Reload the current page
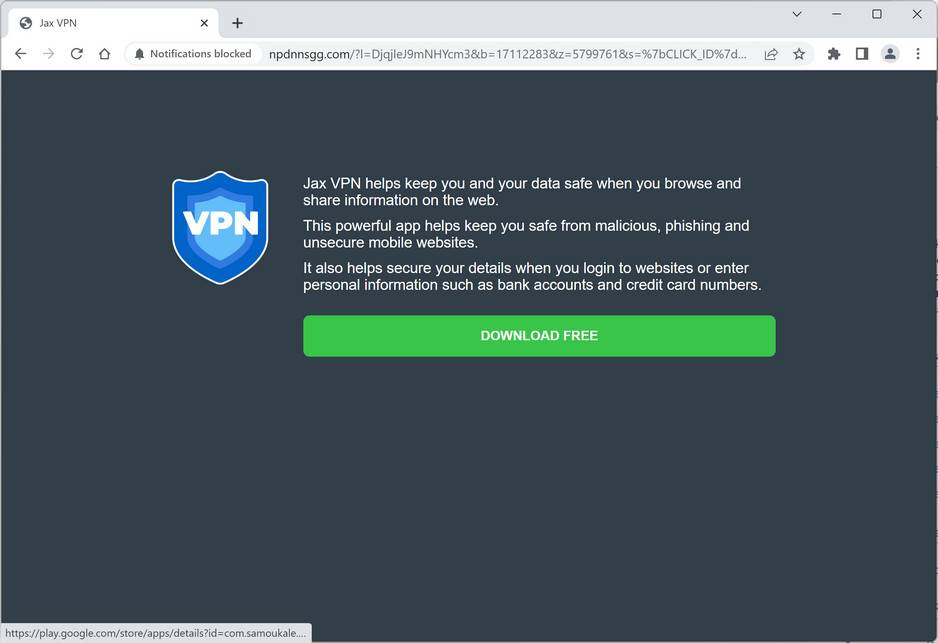 (x=77, y=54)
